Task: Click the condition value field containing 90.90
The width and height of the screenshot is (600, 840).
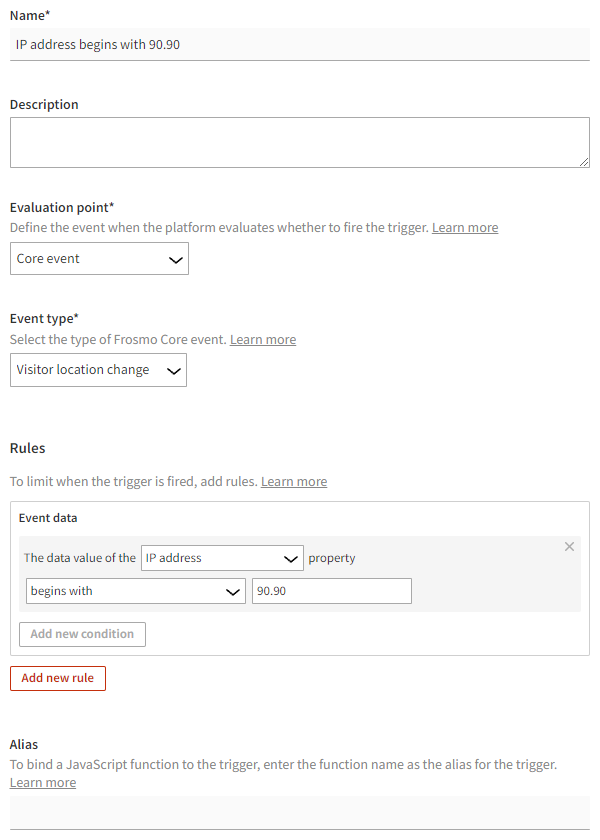Action: click(x=331, y=590)
